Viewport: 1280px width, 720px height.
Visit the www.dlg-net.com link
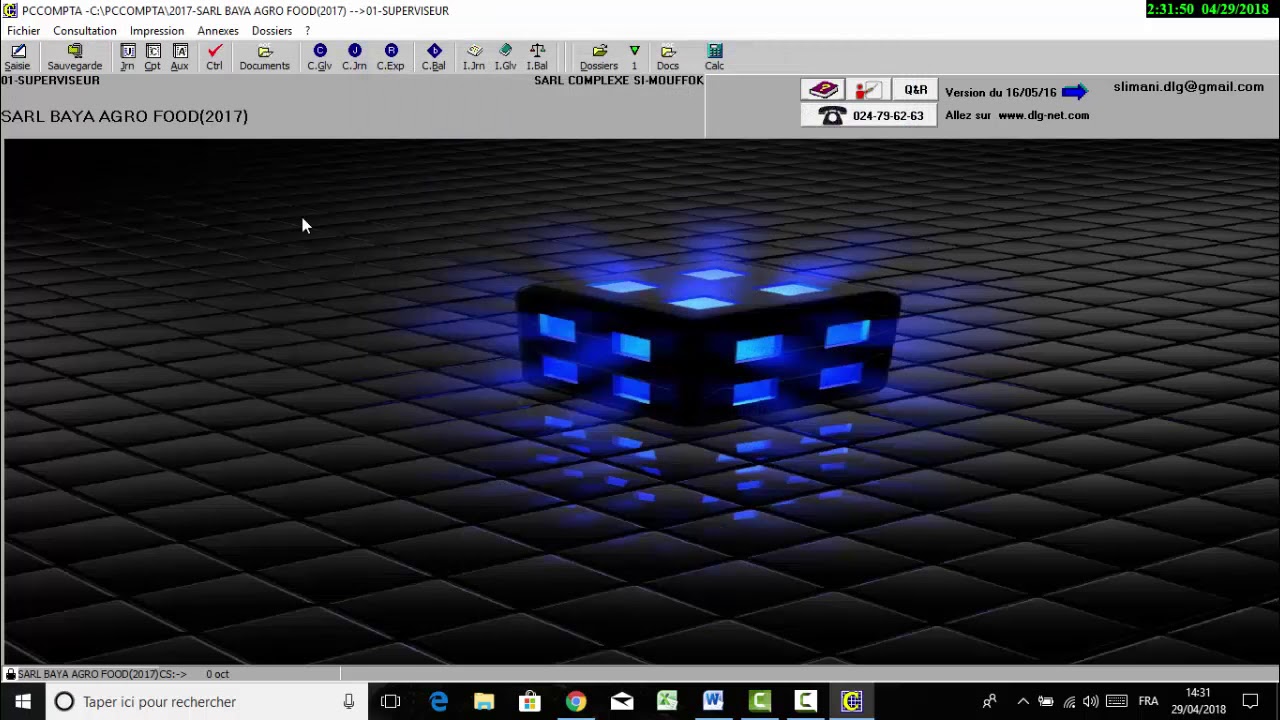point(1043,115)
